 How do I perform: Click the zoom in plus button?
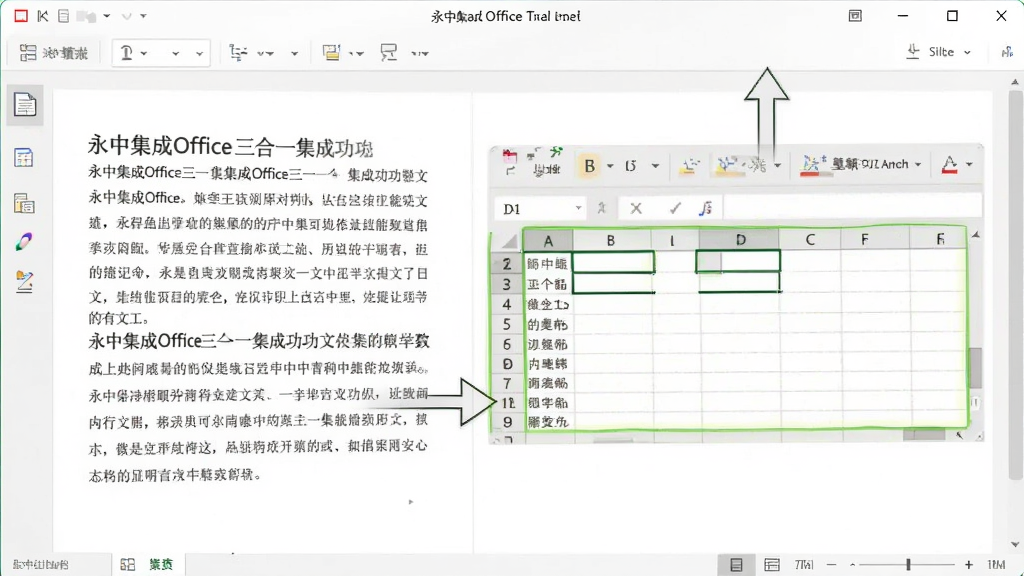coord(968,565)
